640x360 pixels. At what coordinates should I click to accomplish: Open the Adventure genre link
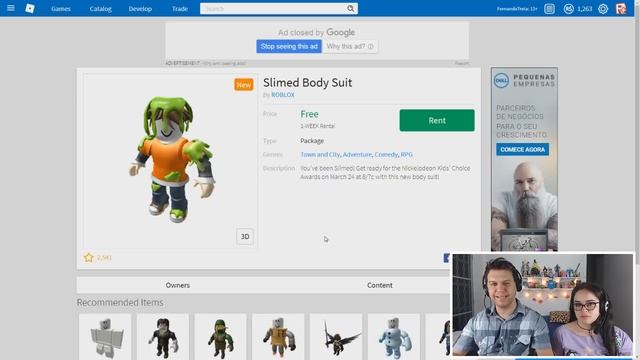[x=357, y=155]
